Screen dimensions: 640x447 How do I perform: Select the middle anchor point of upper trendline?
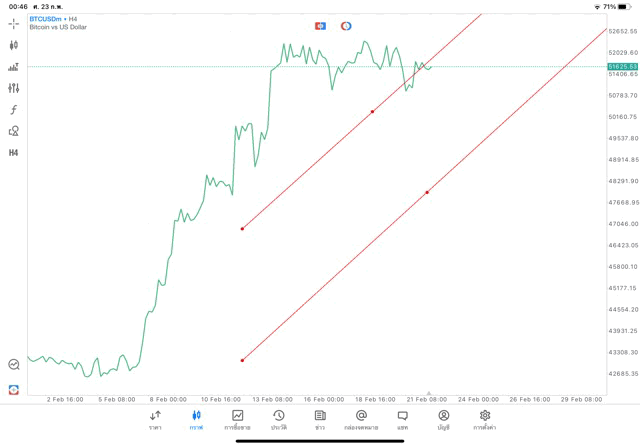click(x=372, y=111)
